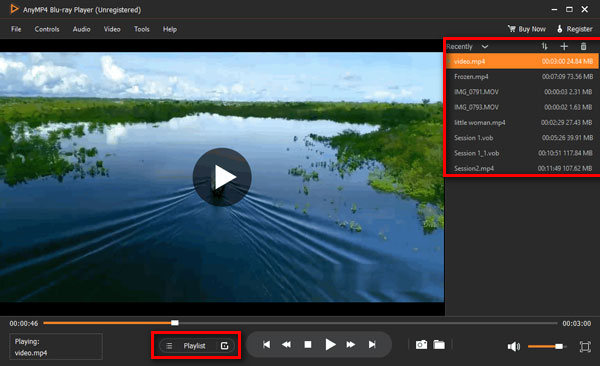Skip to the next track

(x=372, y=345)
